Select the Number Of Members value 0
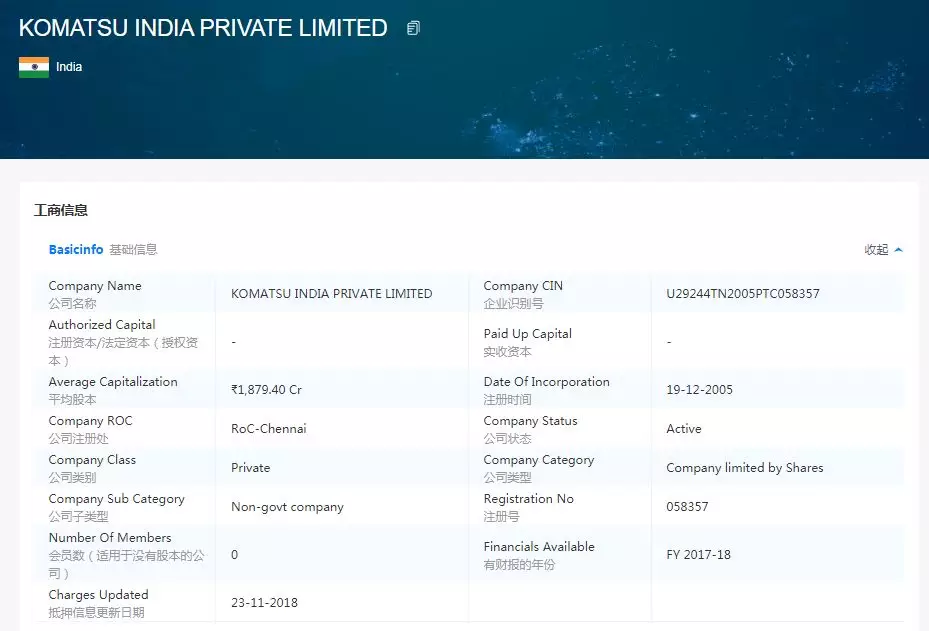The width and height of the screenshot is (929, 631). click(235, 555)
